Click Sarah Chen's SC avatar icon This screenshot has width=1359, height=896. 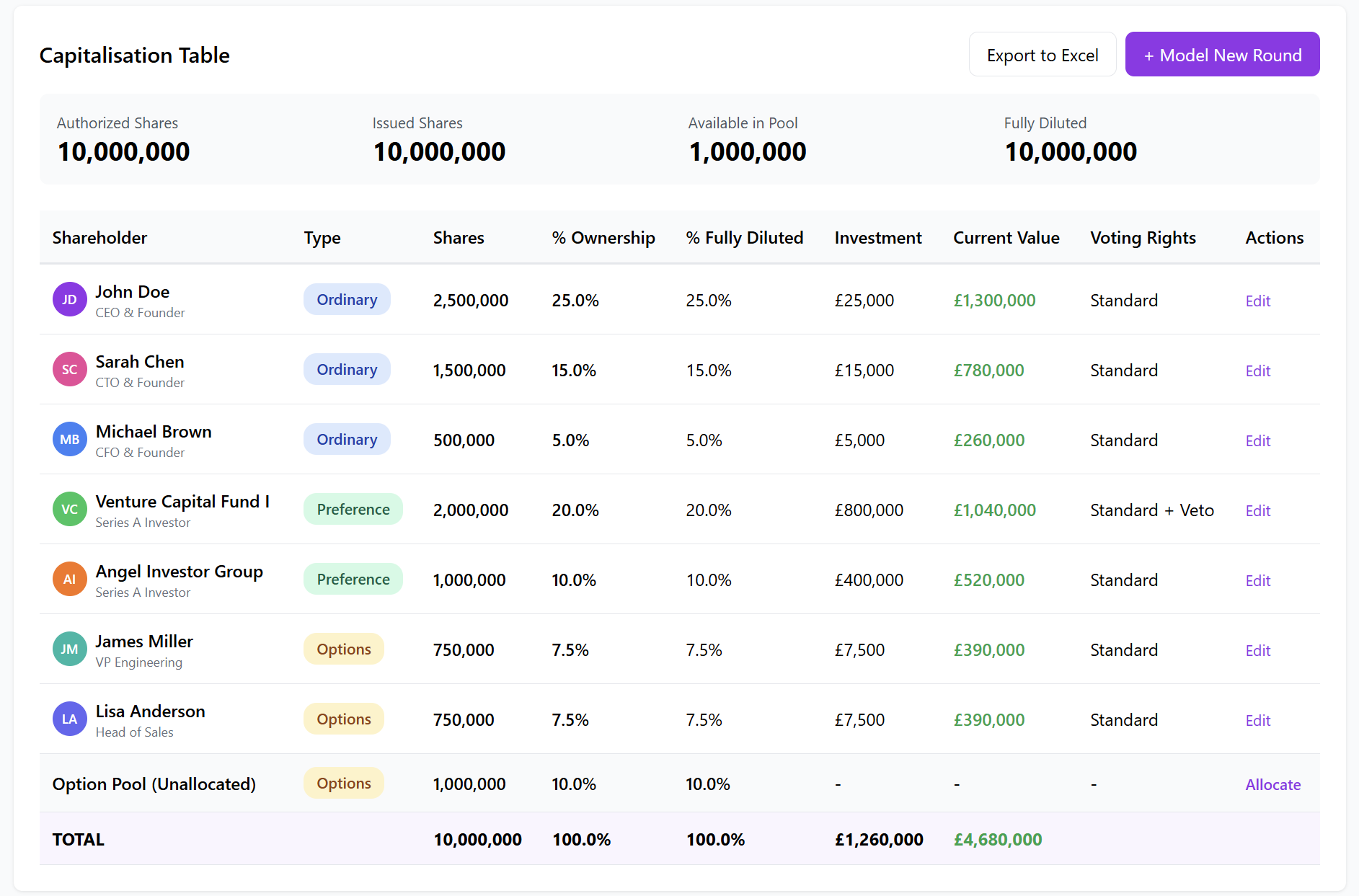click(x=69, y=370)
